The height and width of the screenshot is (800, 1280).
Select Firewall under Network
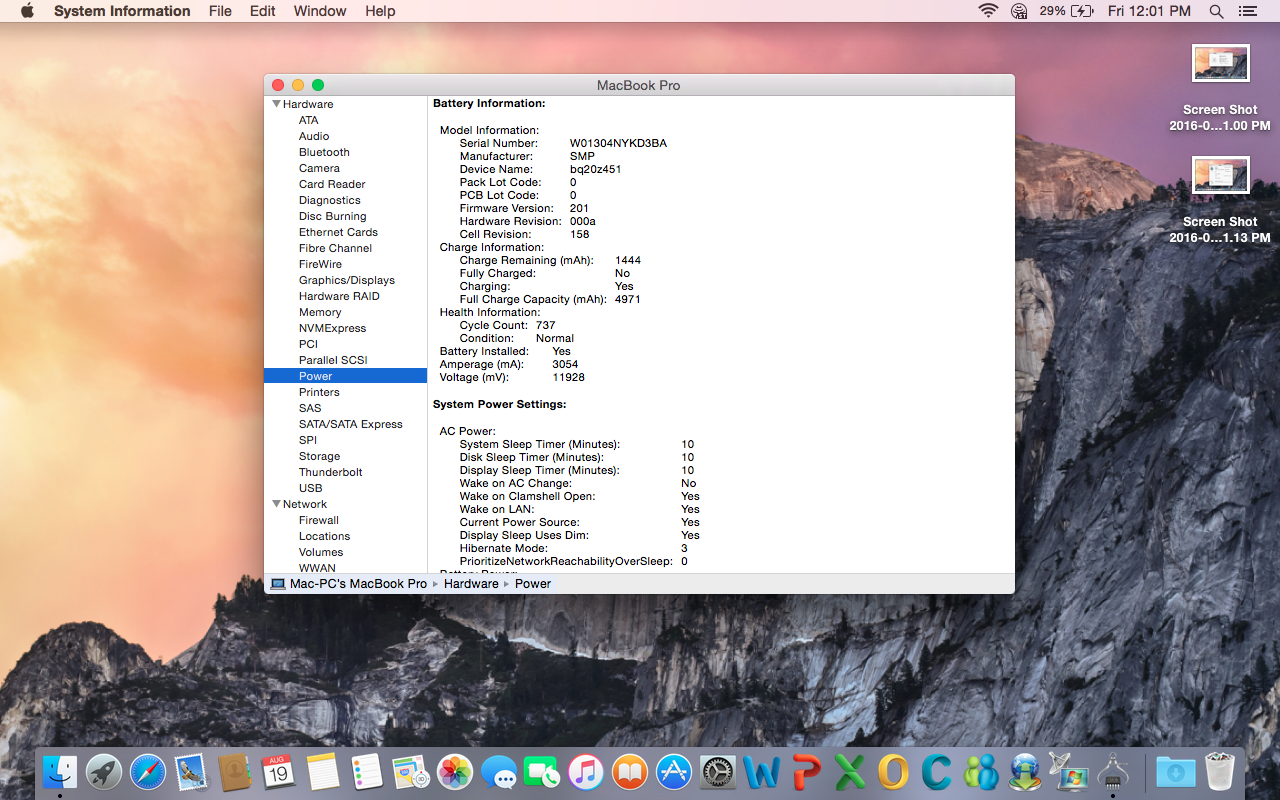click(319, 520)
